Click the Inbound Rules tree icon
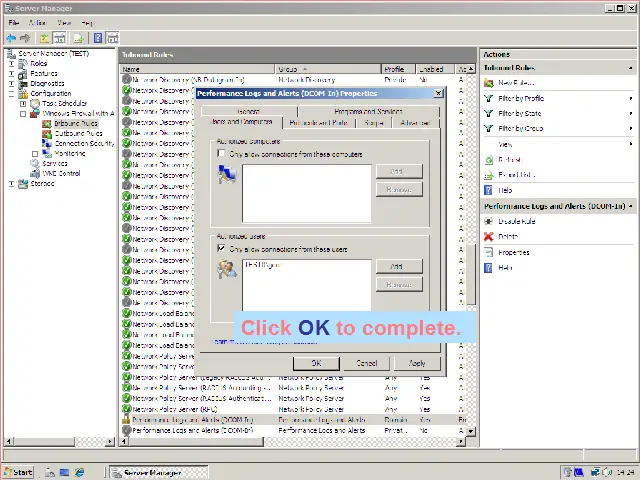This screenshot has height=480, width=640. pyautogui.click(x=47, y=123)
